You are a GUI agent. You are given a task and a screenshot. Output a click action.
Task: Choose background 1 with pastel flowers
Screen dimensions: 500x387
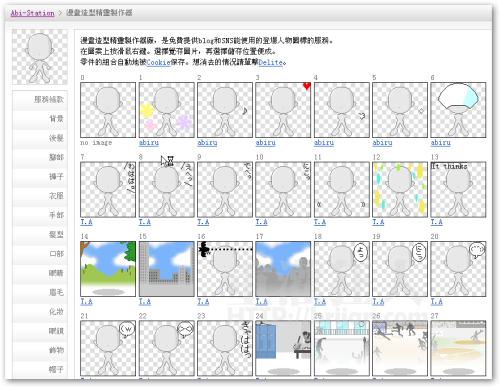coord(167,110)
